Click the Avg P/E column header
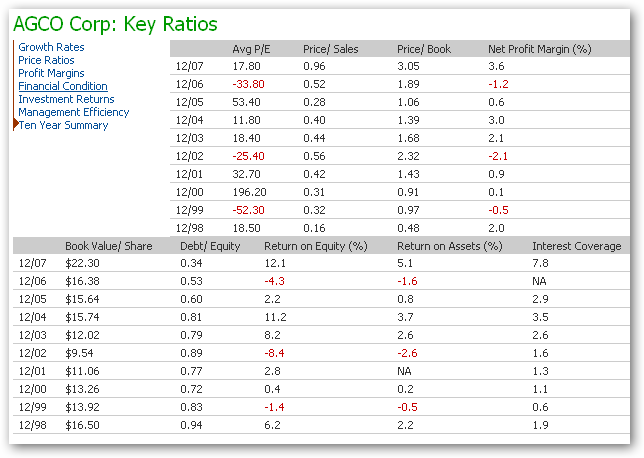Screen dimensions: 644x458 coord(252,49)
